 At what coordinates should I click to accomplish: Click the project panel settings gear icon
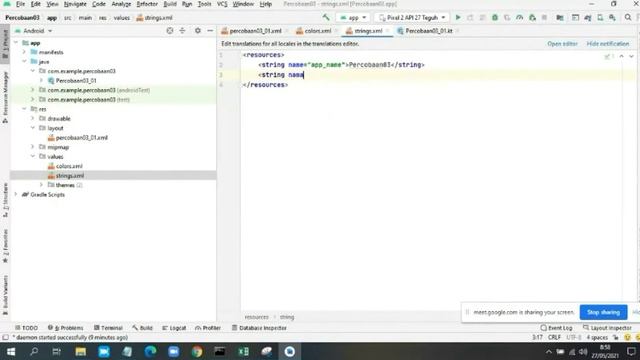(x=198, y=31)
